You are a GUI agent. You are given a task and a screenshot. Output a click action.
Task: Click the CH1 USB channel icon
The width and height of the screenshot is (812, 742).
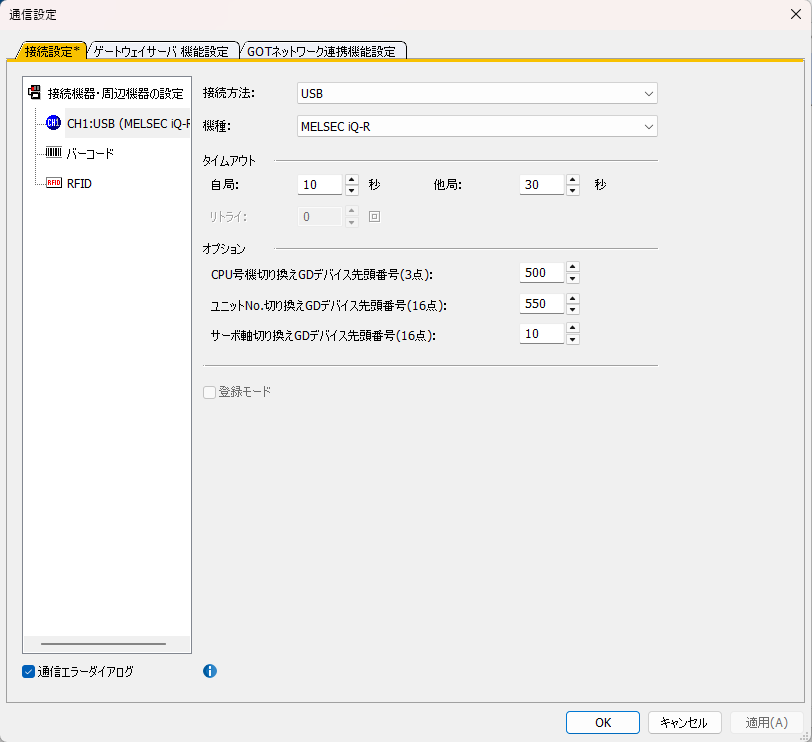click(x=53, y=122)
